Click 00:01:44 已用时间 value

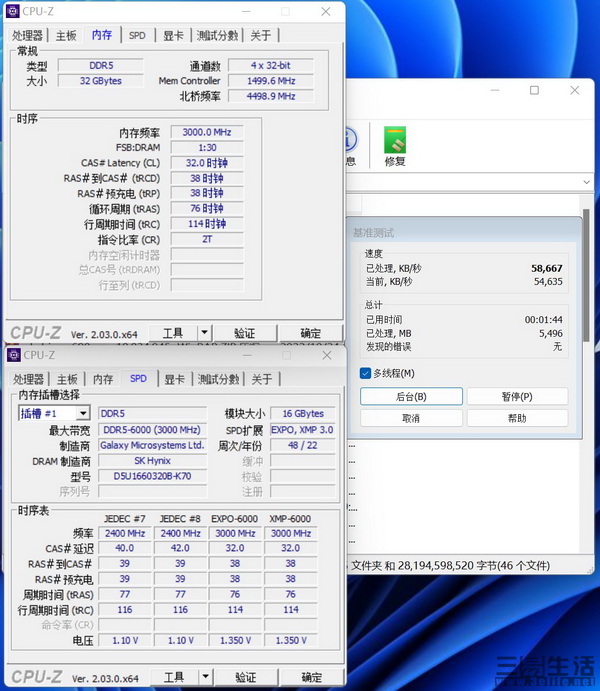click(x=543, y=320)
